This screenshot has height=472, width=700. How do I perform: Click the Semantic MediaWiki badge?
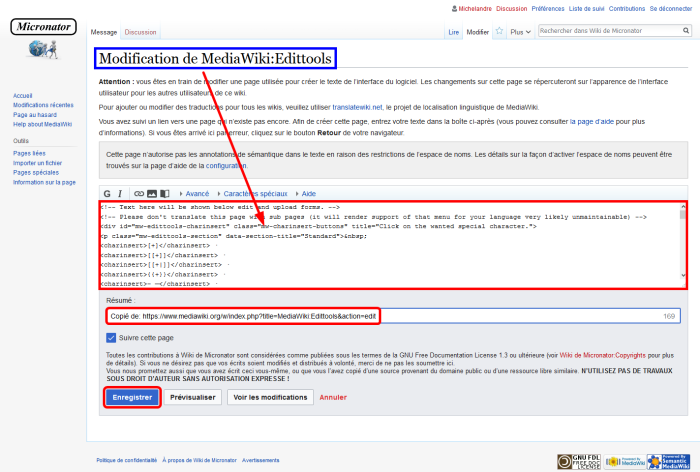point(668,461)
